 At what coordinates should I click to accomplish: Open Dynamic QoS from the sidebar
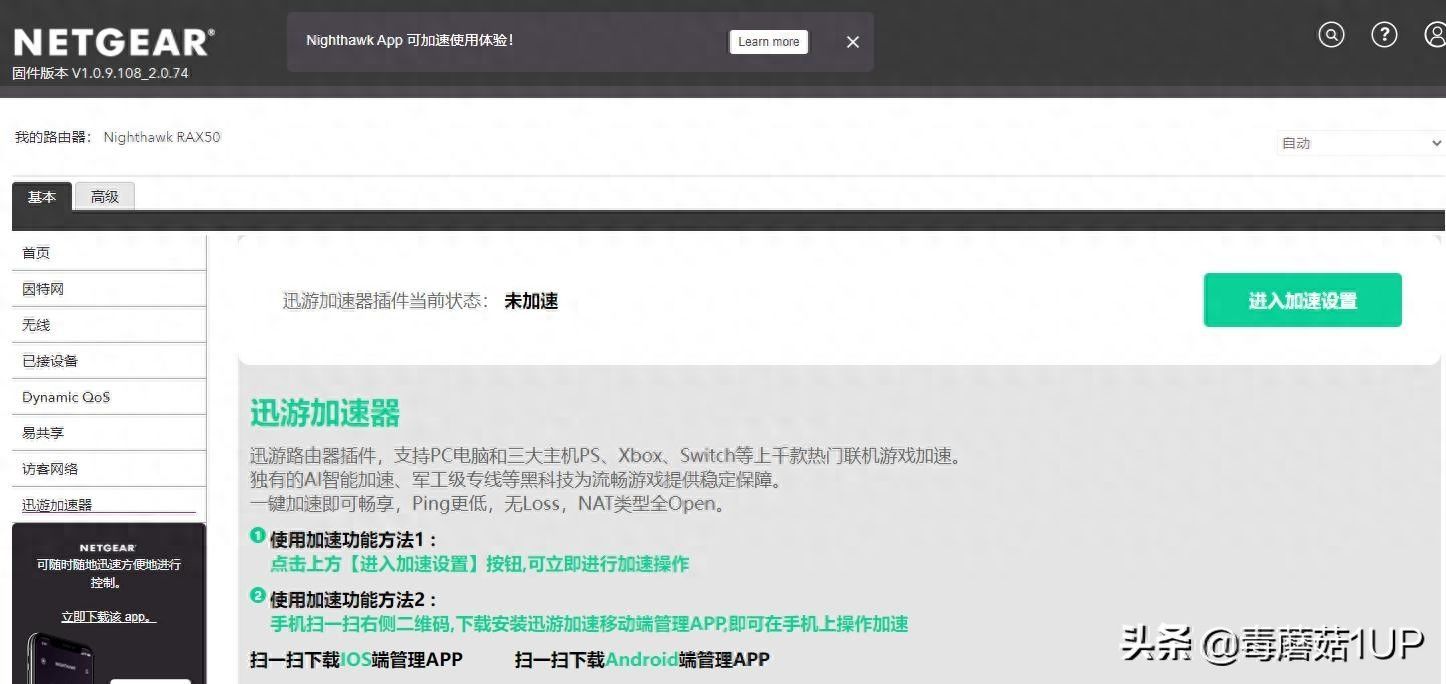click(65, 396)
